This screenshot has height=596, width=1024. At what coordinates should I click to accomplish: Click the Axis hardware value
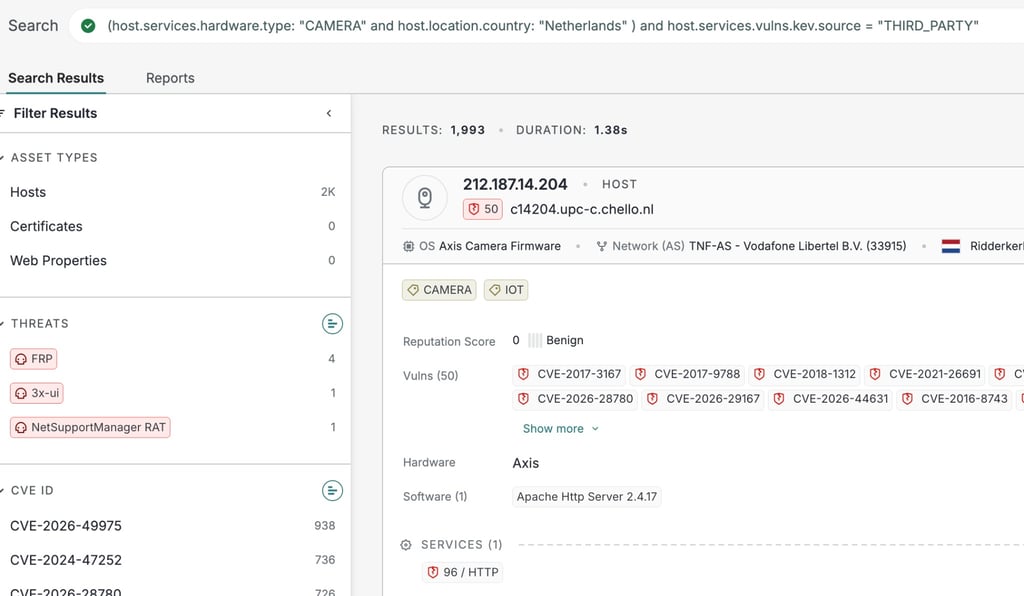click(x=526, y=463)
